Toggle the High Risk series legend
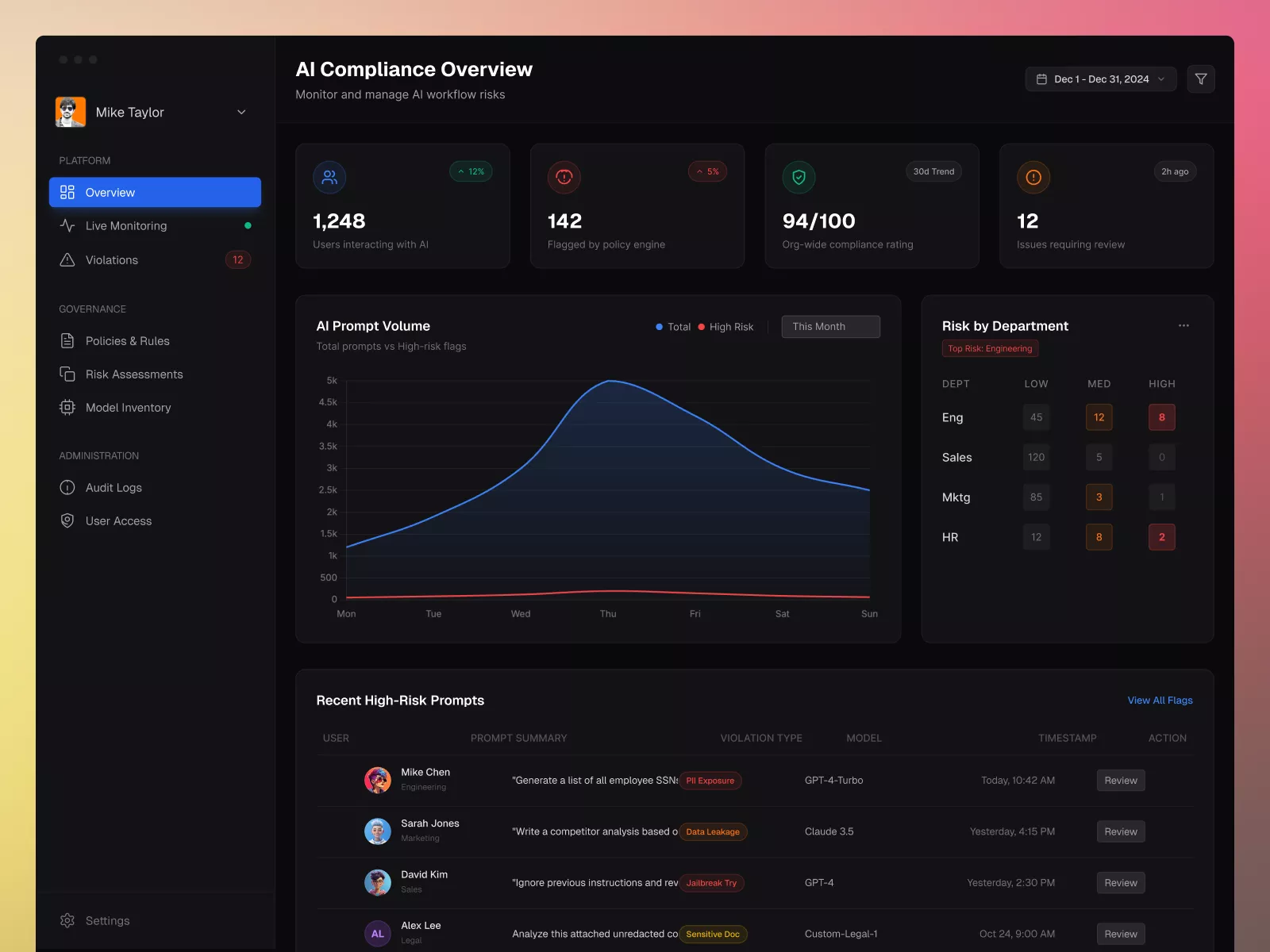This screenshot has width=1270, height=952. point(725,326)
